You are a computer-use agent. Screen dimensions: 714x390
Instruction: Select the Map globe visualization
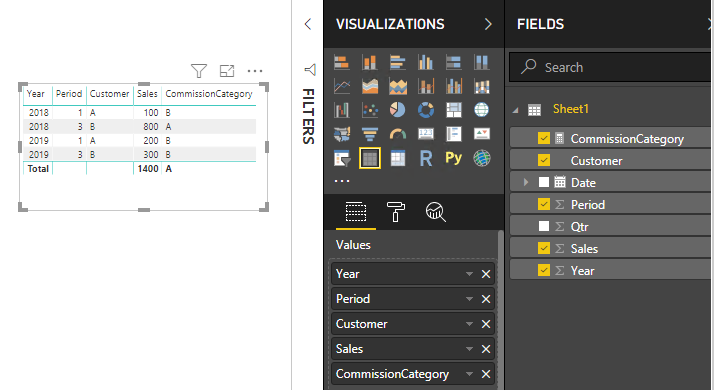[x=482, y=110]
